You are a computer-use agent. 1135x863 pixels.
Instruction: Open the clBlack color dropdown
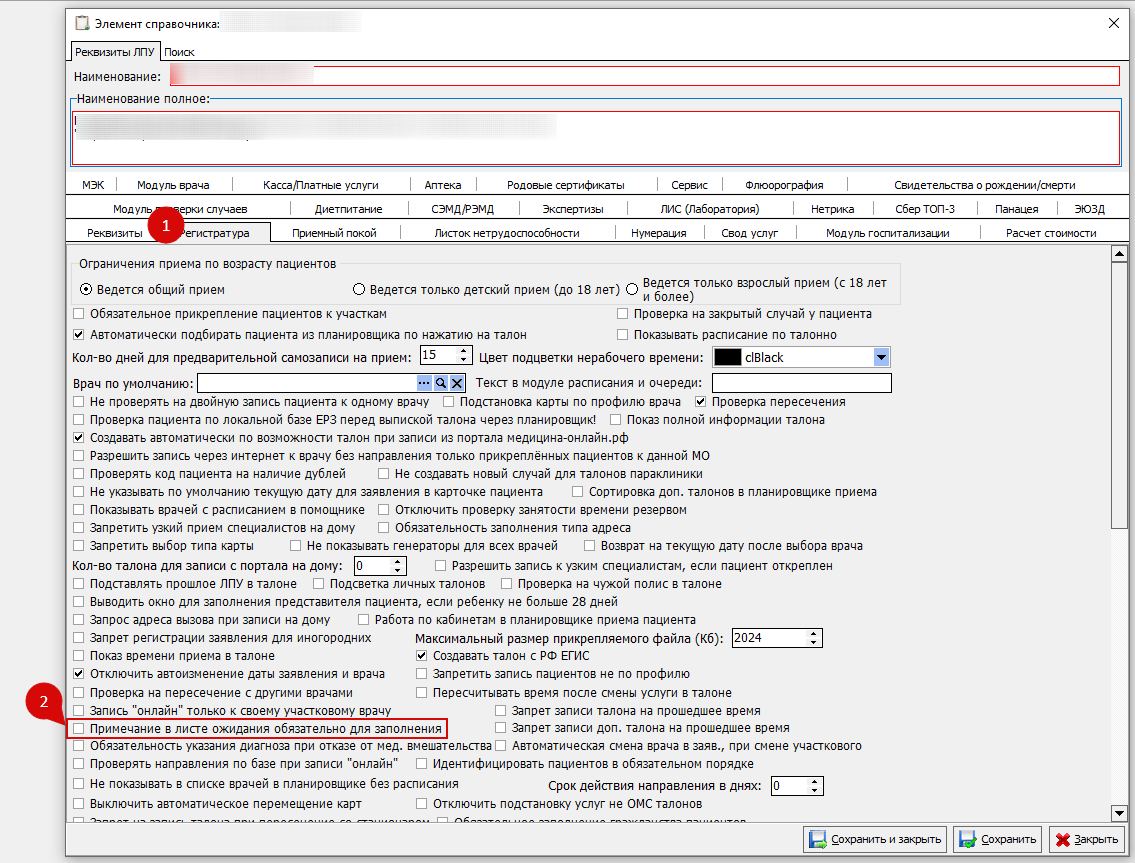(881, 357)
